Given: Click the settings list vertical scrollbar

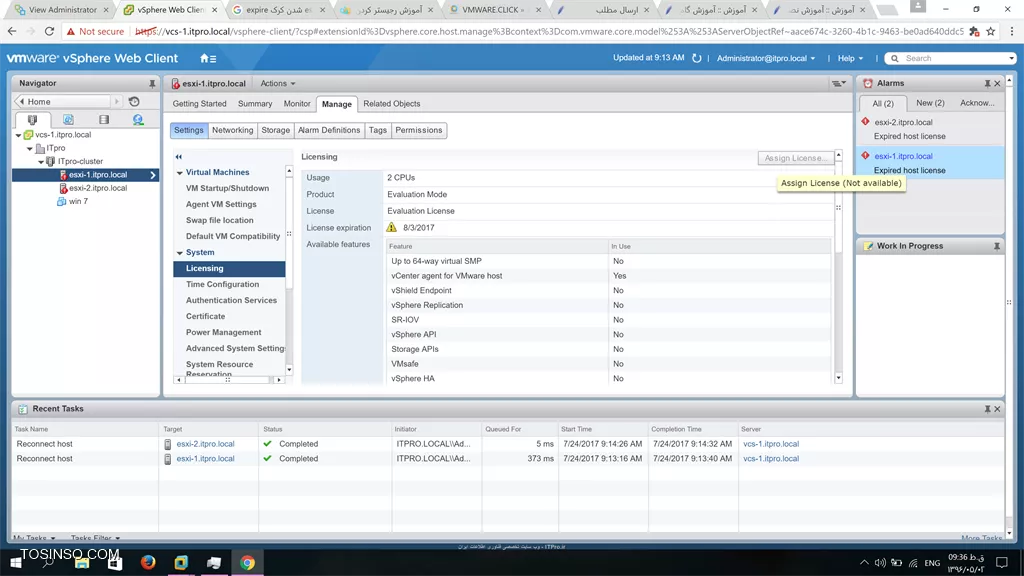Looking at the screenshot, I should pos(289,233).
